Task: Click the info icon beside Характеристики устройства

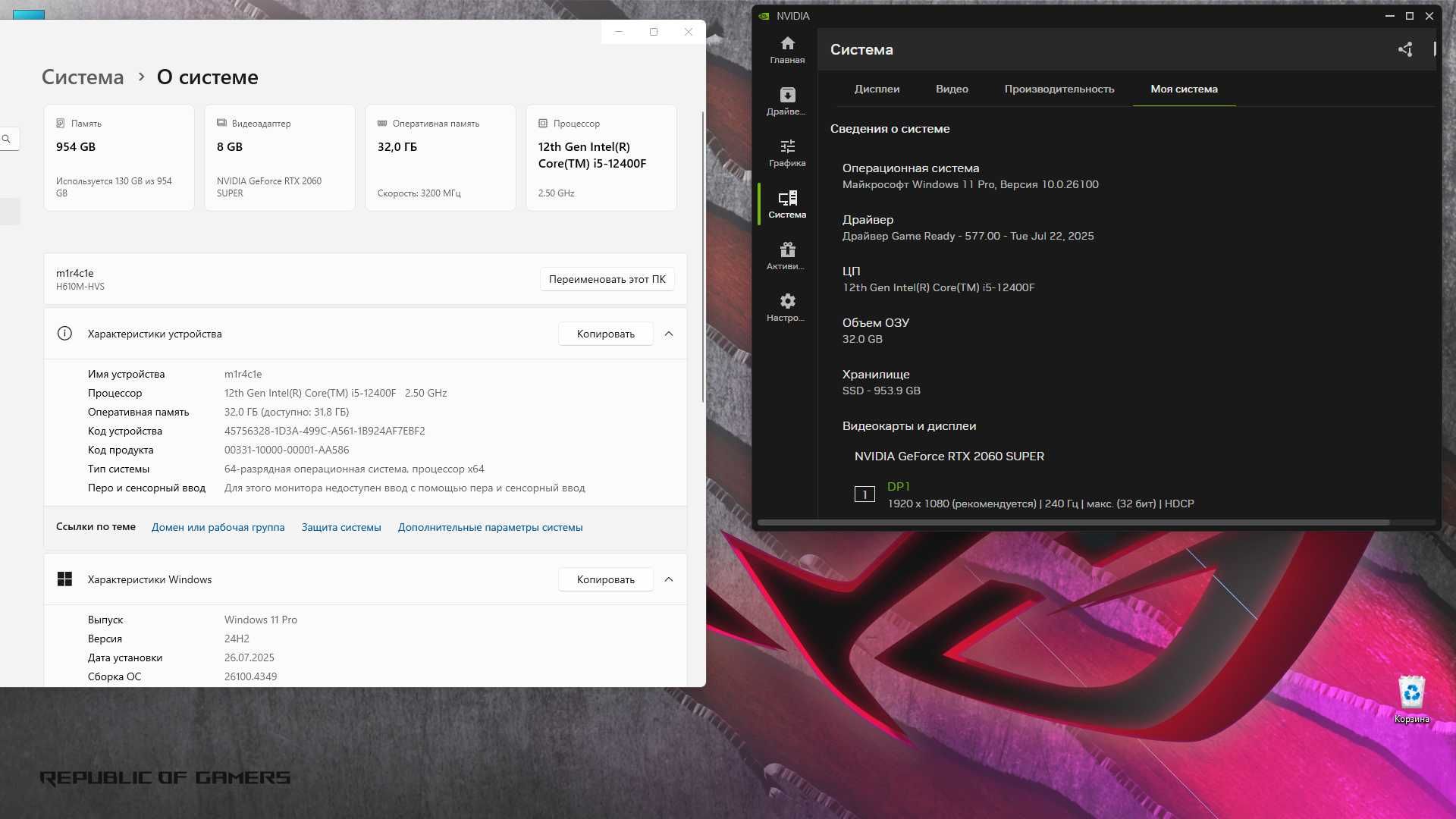Action: (64, 334)
